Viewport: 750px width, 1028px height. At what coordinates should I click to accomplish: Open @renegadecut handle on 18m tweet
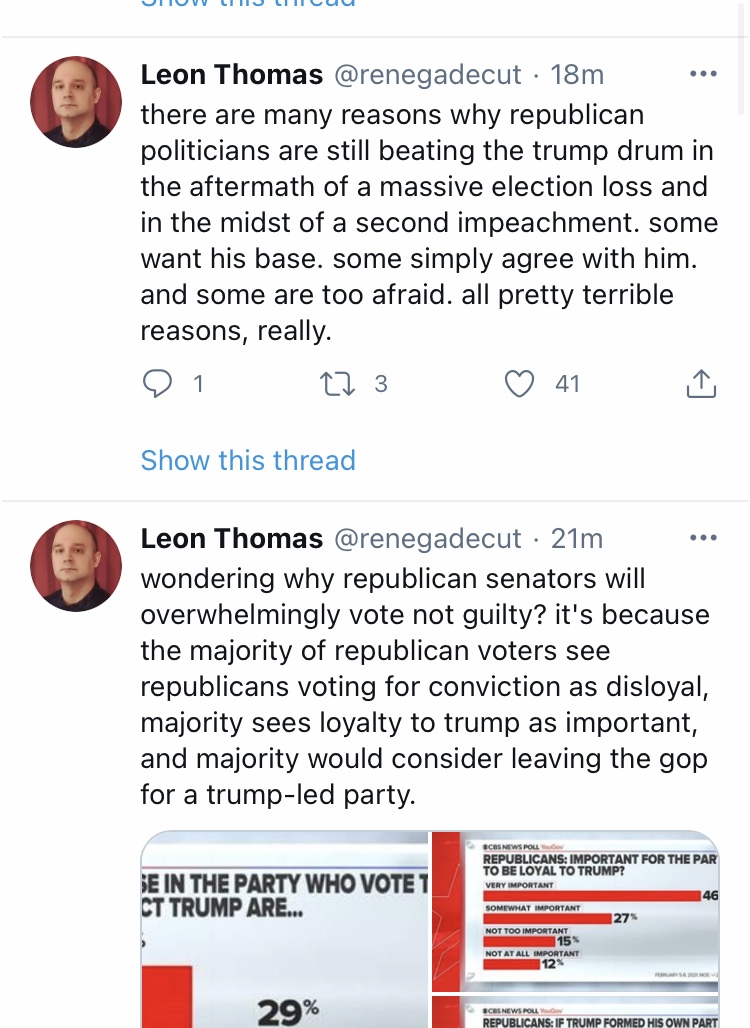428,75
